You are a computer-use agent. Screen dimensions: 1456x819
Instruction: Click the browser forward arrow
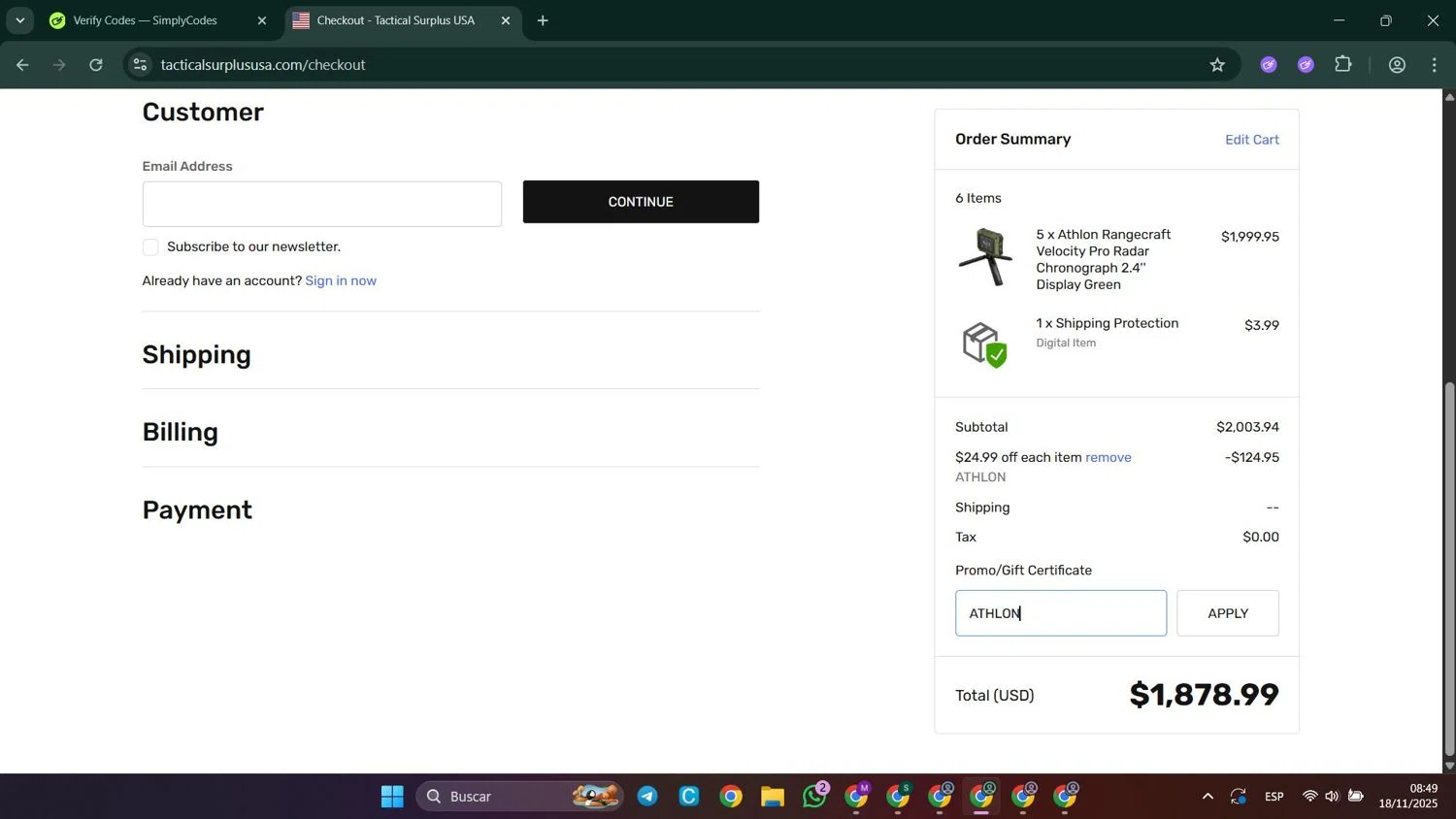click(x=59, y=65)
